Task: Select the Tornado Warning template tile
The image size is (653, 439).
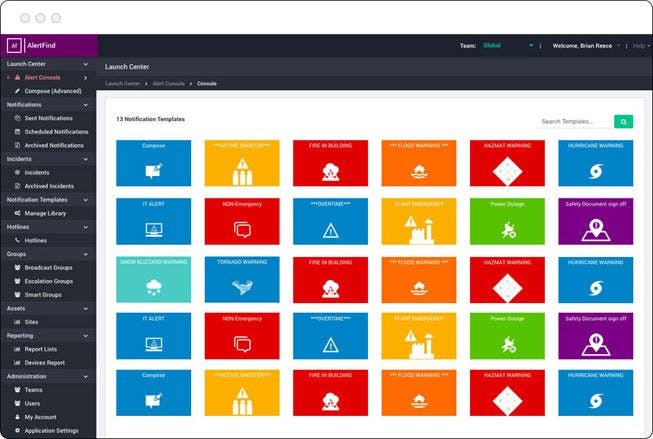Action: 242,279
